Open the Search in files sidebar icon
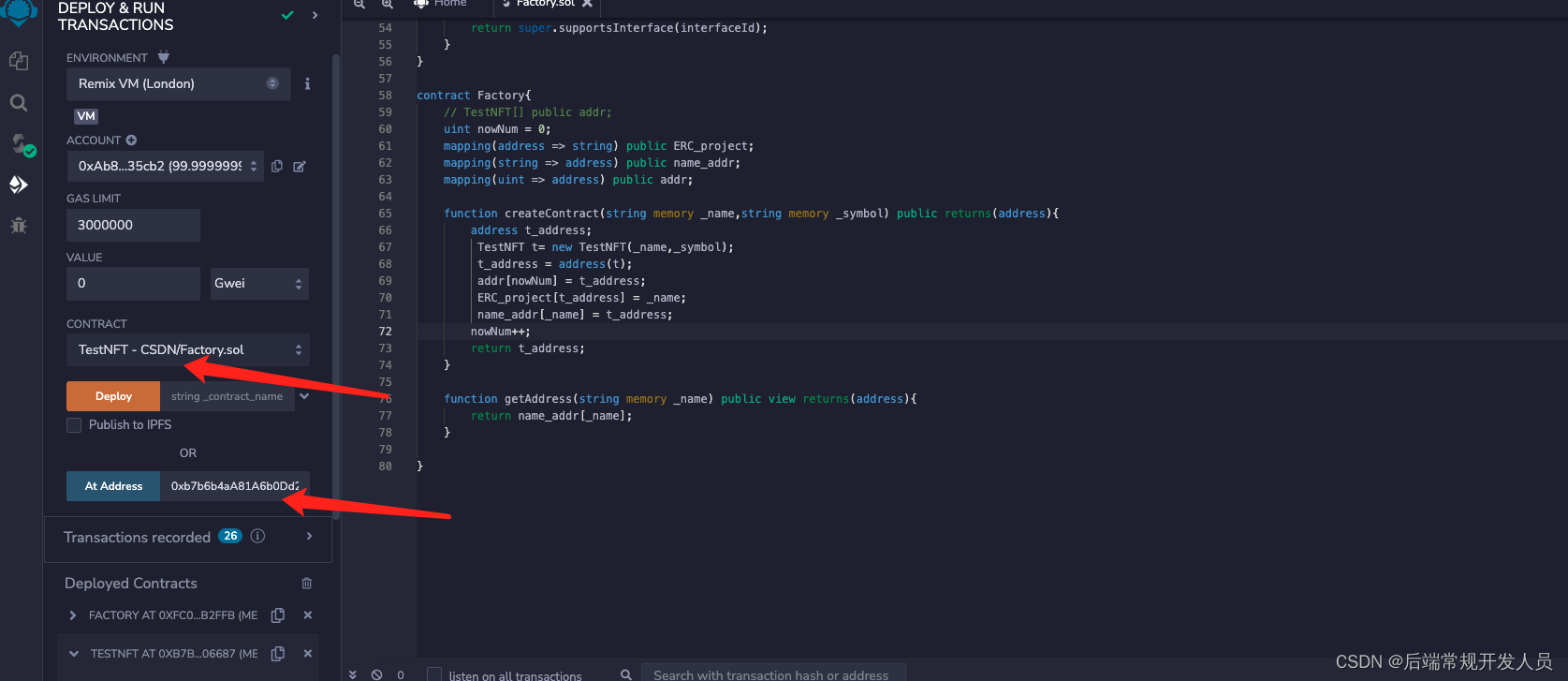1568x681 pixels. coord(19,103)
